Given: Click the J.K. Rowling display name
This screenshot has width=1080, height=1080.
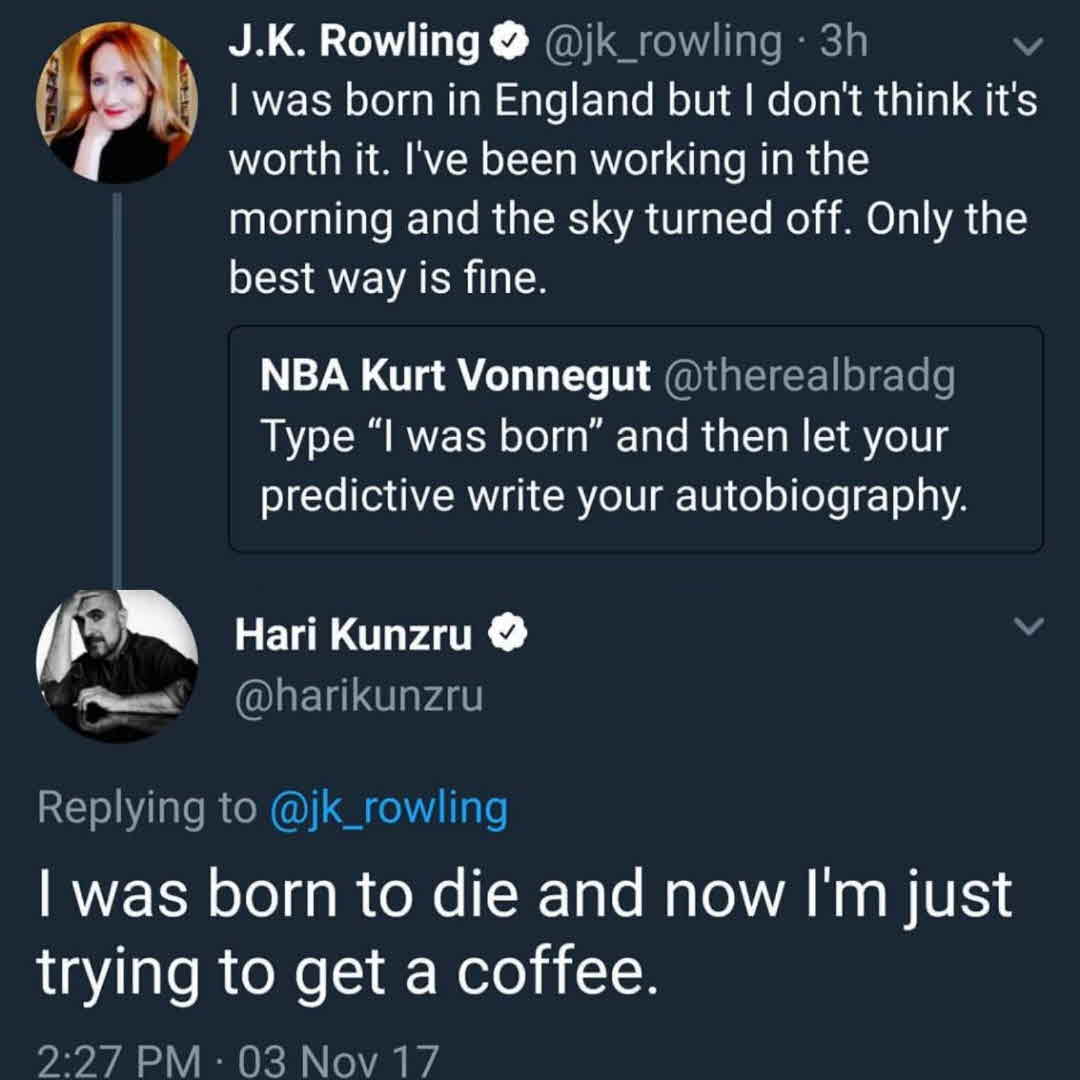Looking at the screenshot, I should (354, 42).
